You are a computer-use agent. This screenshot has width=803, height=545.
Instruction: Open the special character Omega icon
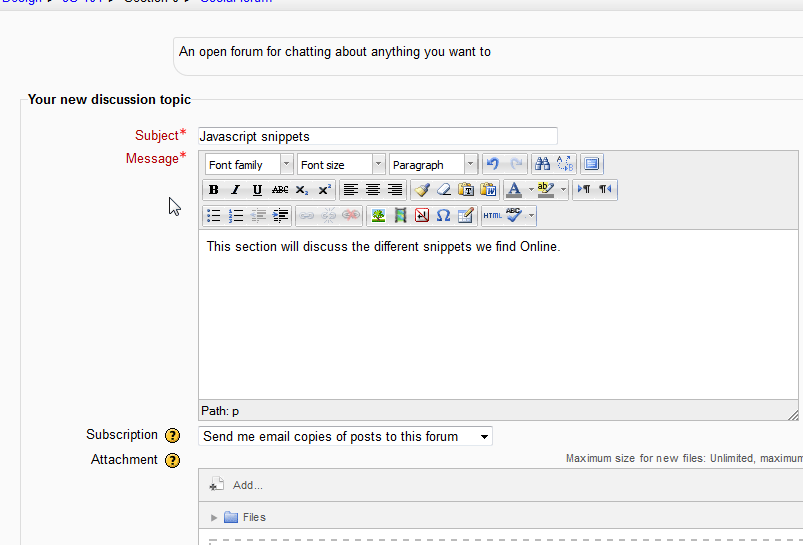[x=443, y=215]
